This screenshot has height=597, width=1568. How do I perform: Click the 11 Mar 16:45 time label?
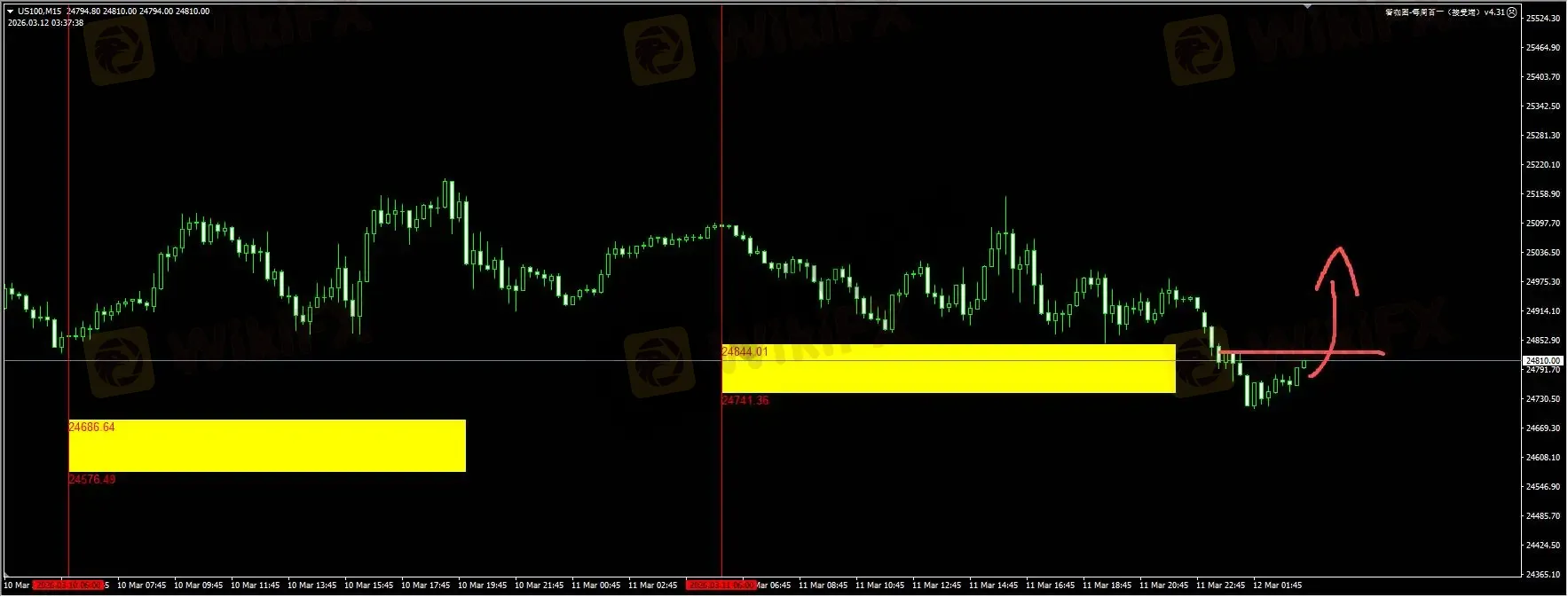[1051, 585]
